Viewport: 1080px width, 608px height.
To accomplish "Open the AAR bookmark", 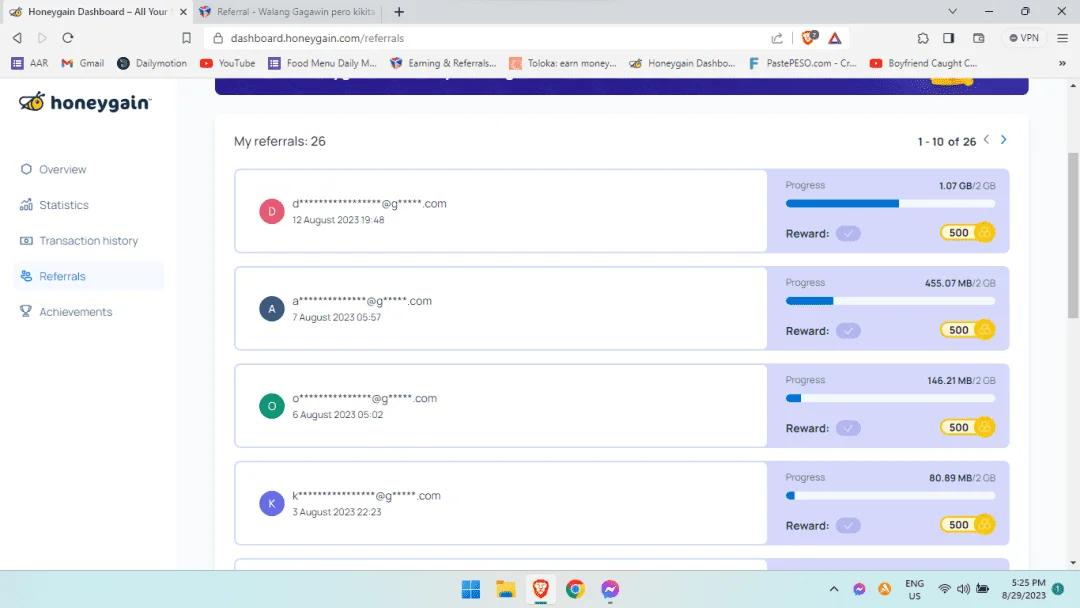I will point(30,63).
